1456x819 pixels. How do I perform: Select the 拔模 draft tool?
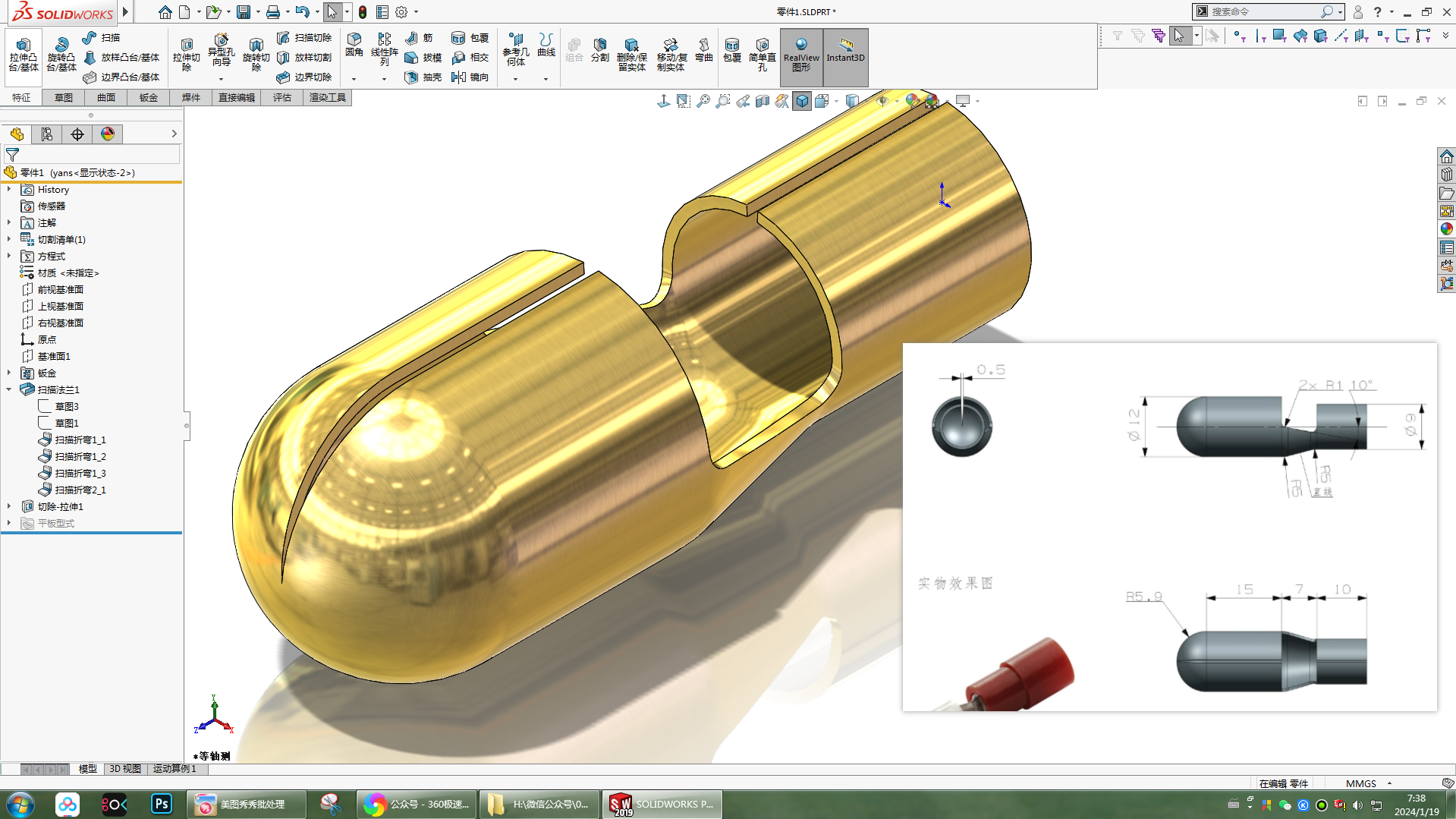coord(423,57)
